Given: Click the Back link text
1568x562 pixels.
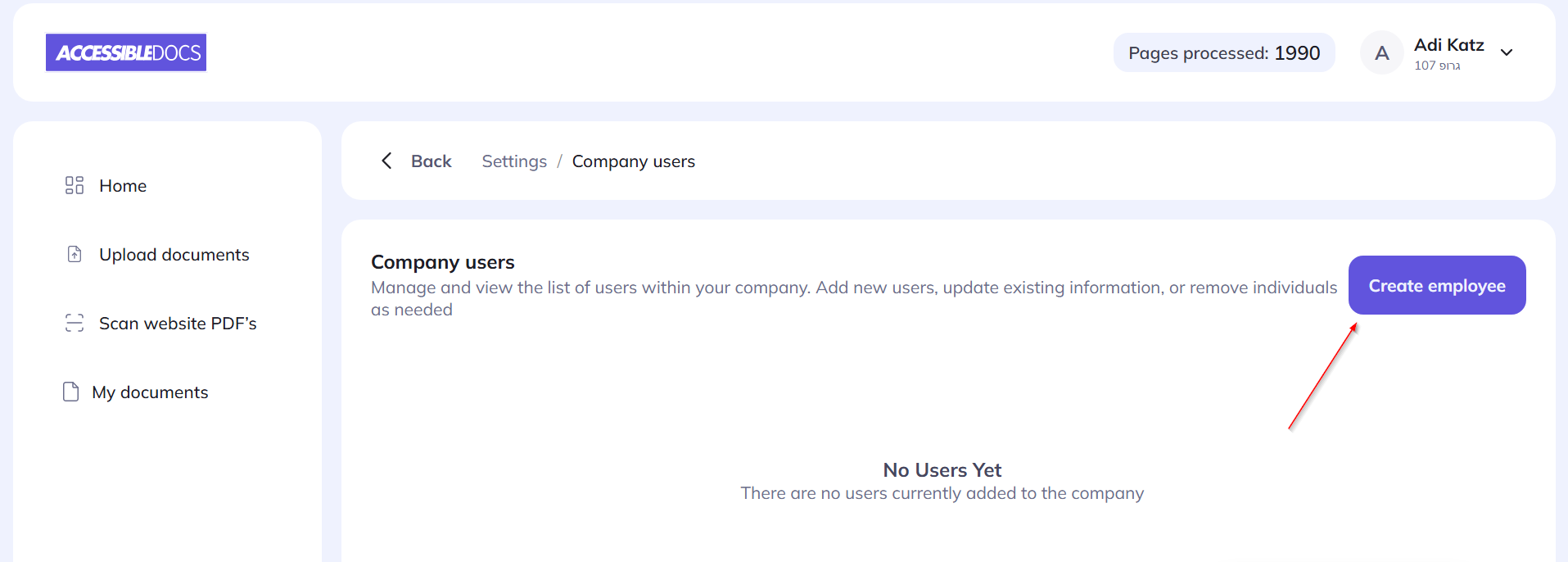Looking at the screenshot, I should pos(431,161).
